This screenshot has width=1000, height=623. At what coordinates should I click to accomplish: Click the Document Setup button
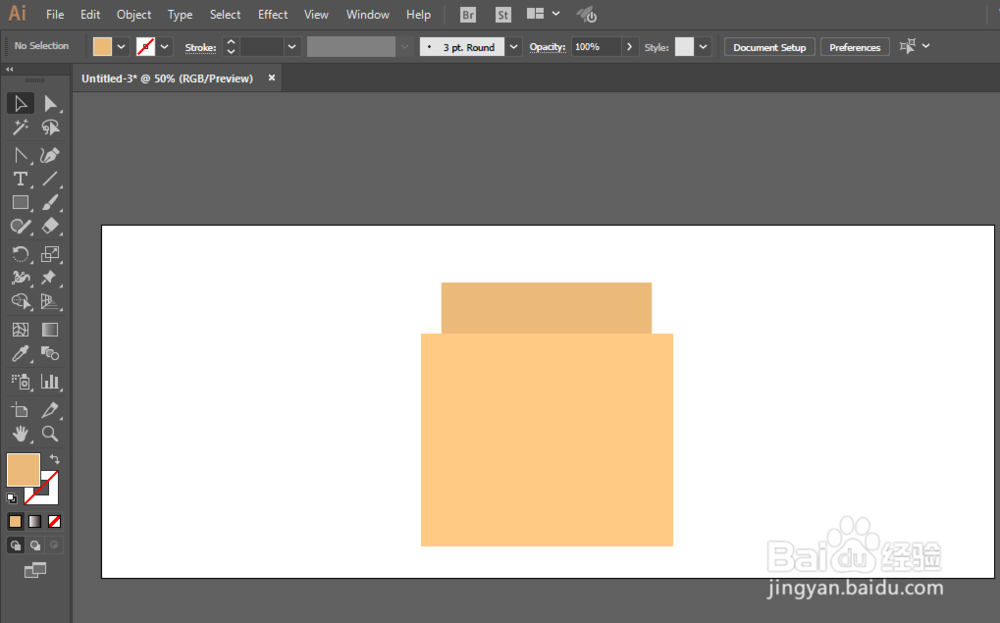click(x=769, y=47)
